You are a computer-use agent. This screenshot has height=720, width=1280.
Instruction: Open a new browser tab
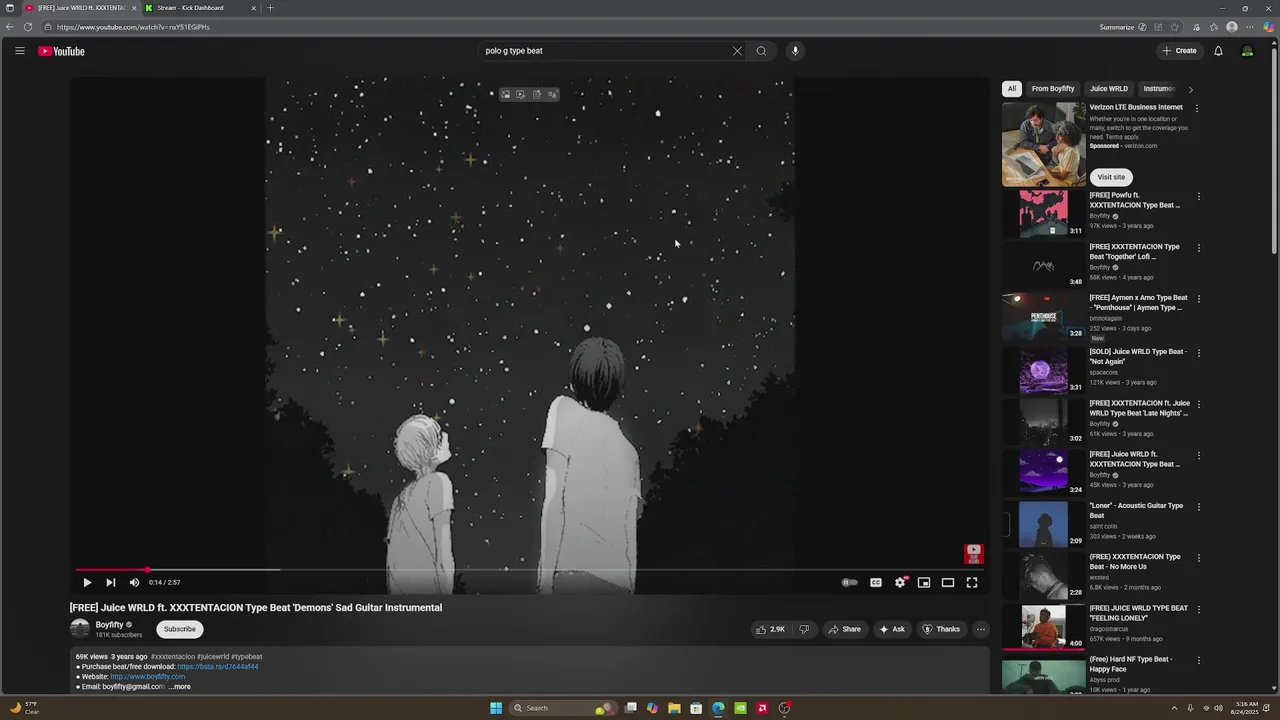tap(270, 8)
